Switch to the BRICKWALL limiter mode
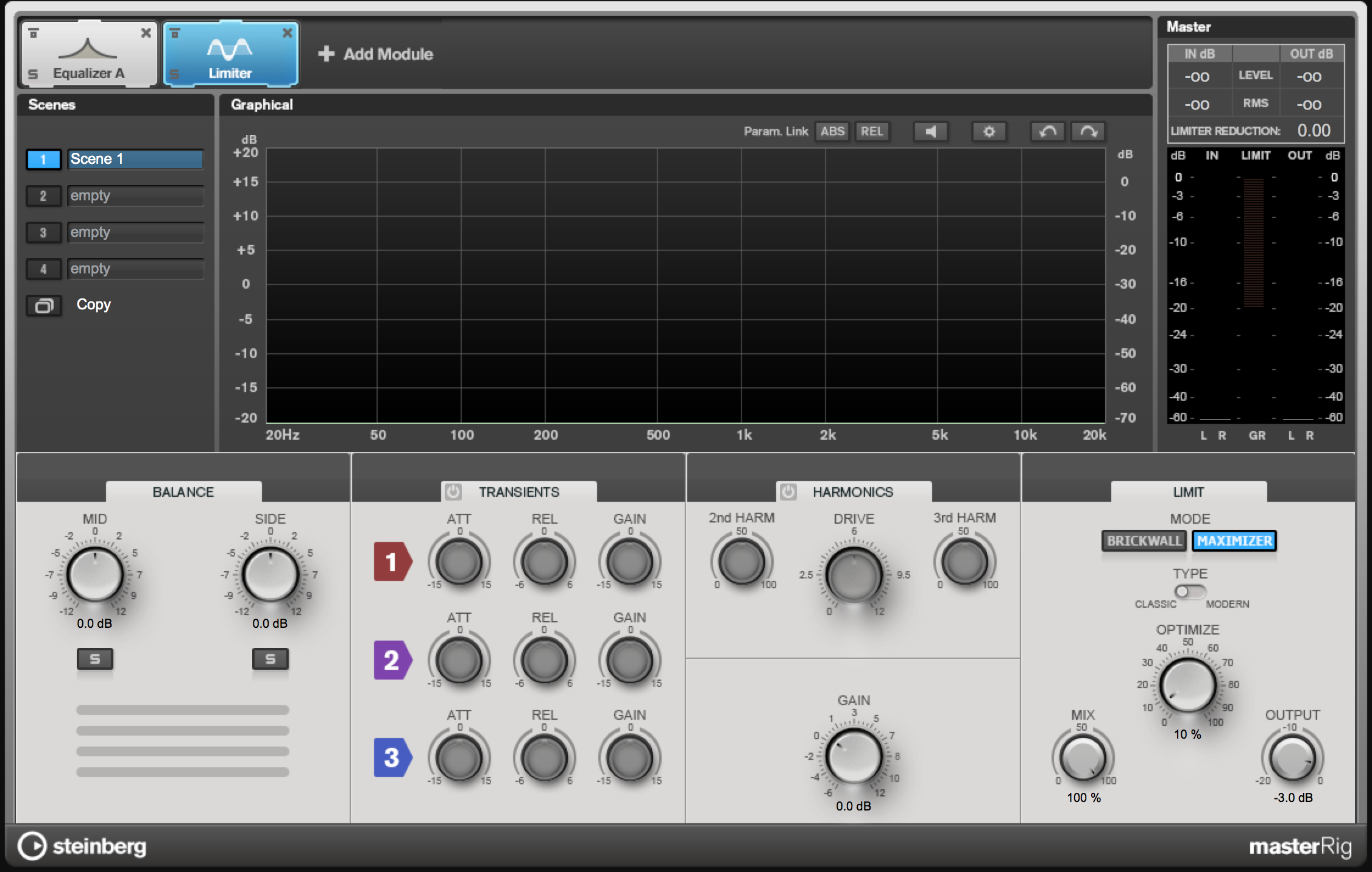This screenshot has width=1372, height=872. click(1144, 541)
